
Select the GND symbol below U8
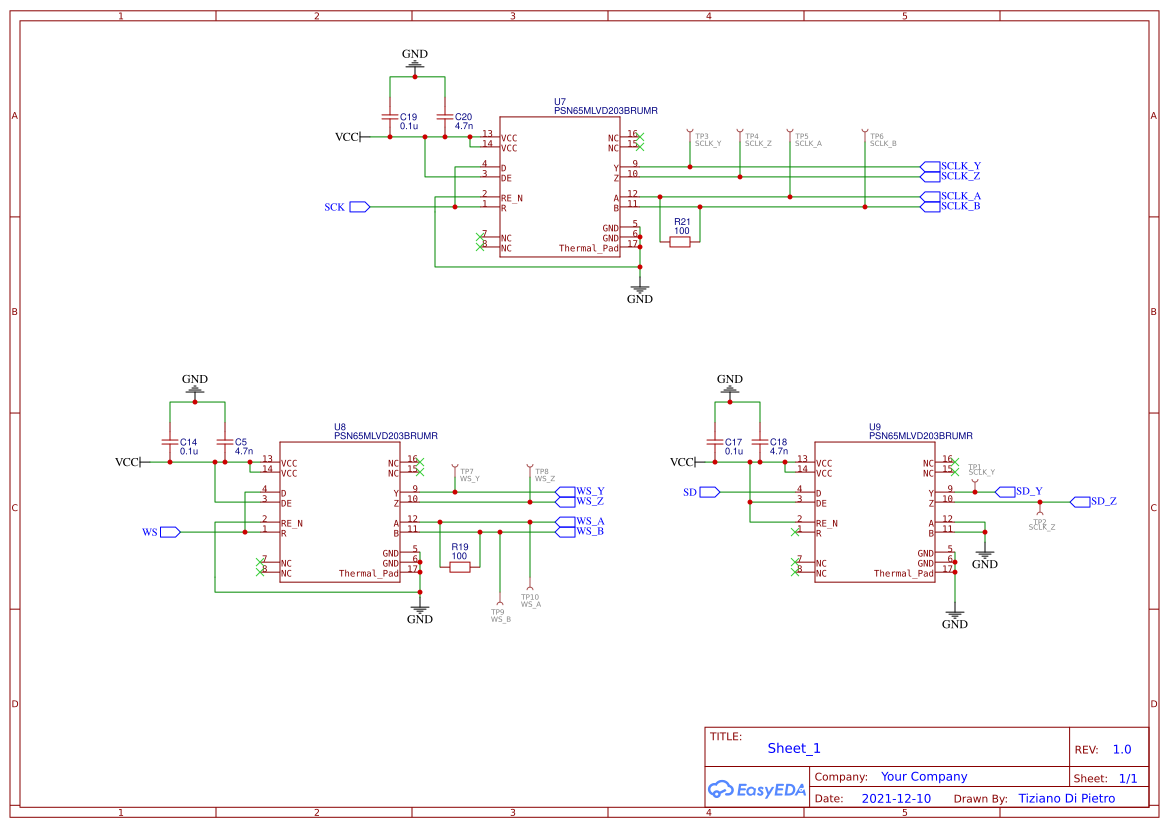pos(419,608)
